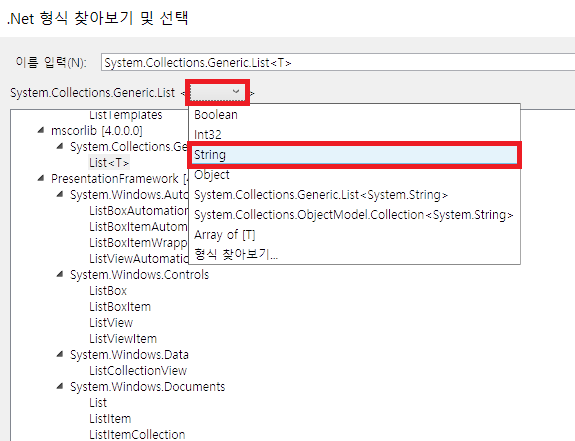Open the generic type parameter dropdown
Image resolution: width=575 pixels, height=441 pixels.
pyautogui.click(x=217, y=92)
